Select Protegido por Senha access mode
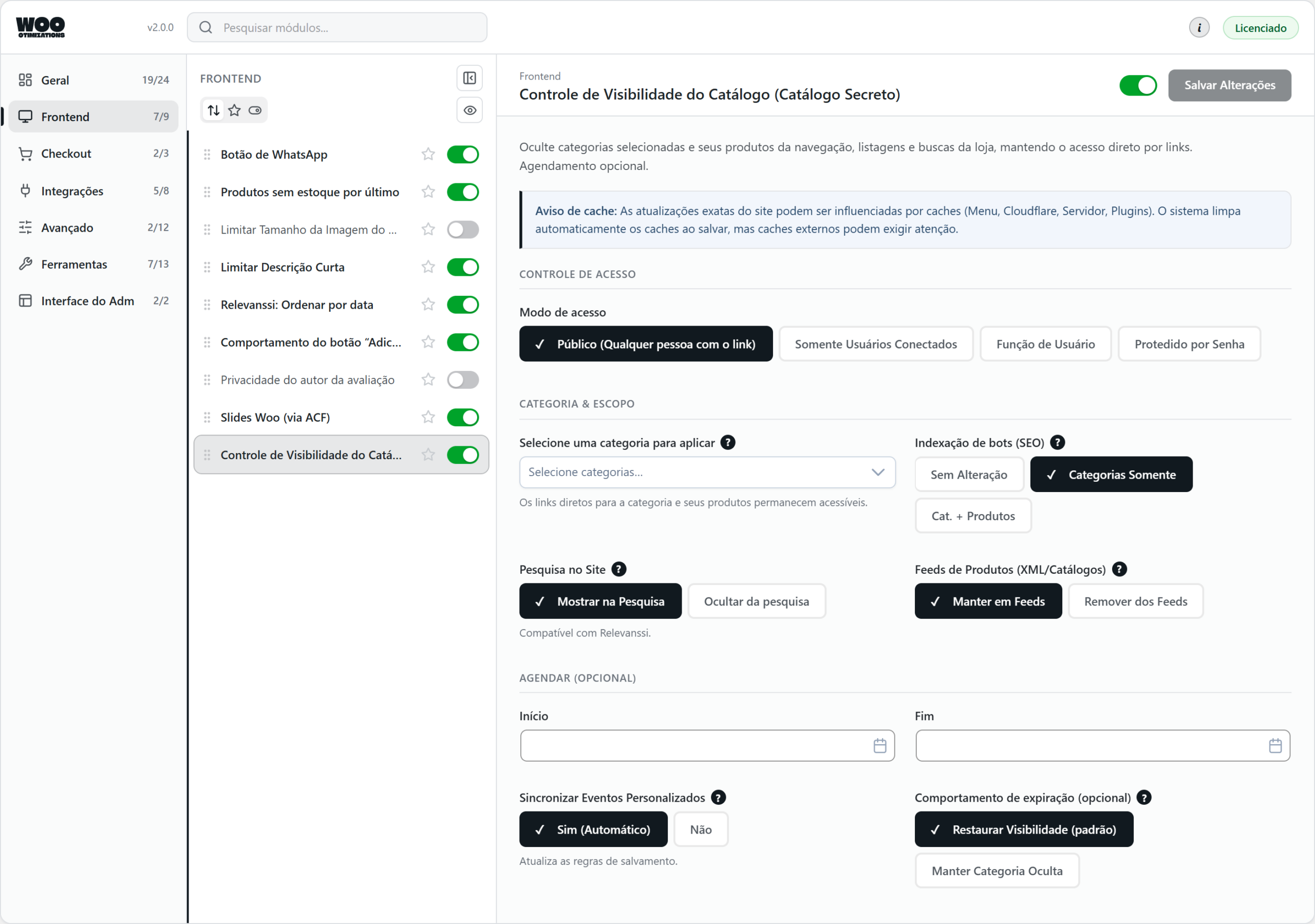Viewport: 1315px width, 924px height. (x=1189, y=344)
